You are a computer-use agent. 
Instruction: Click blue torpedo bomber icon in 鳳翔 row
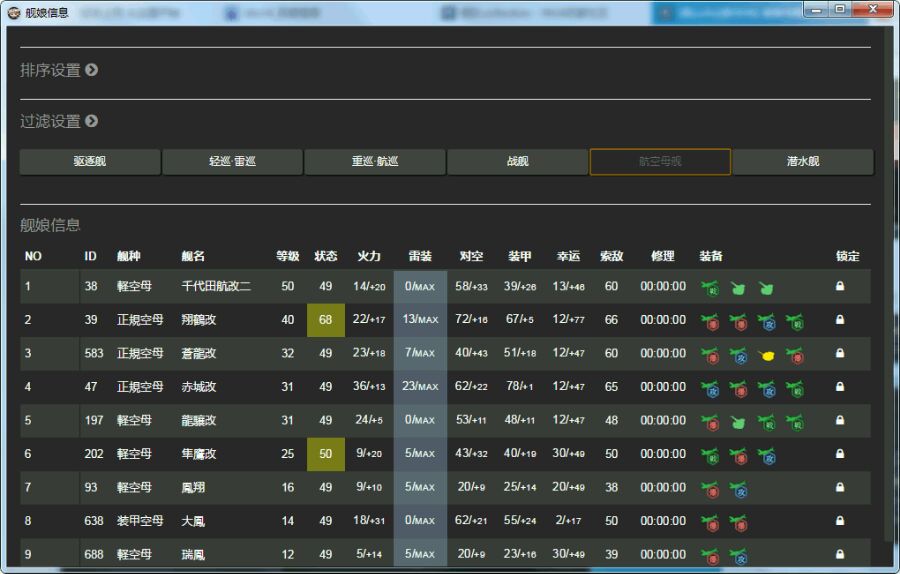click(x=738, y=489)
